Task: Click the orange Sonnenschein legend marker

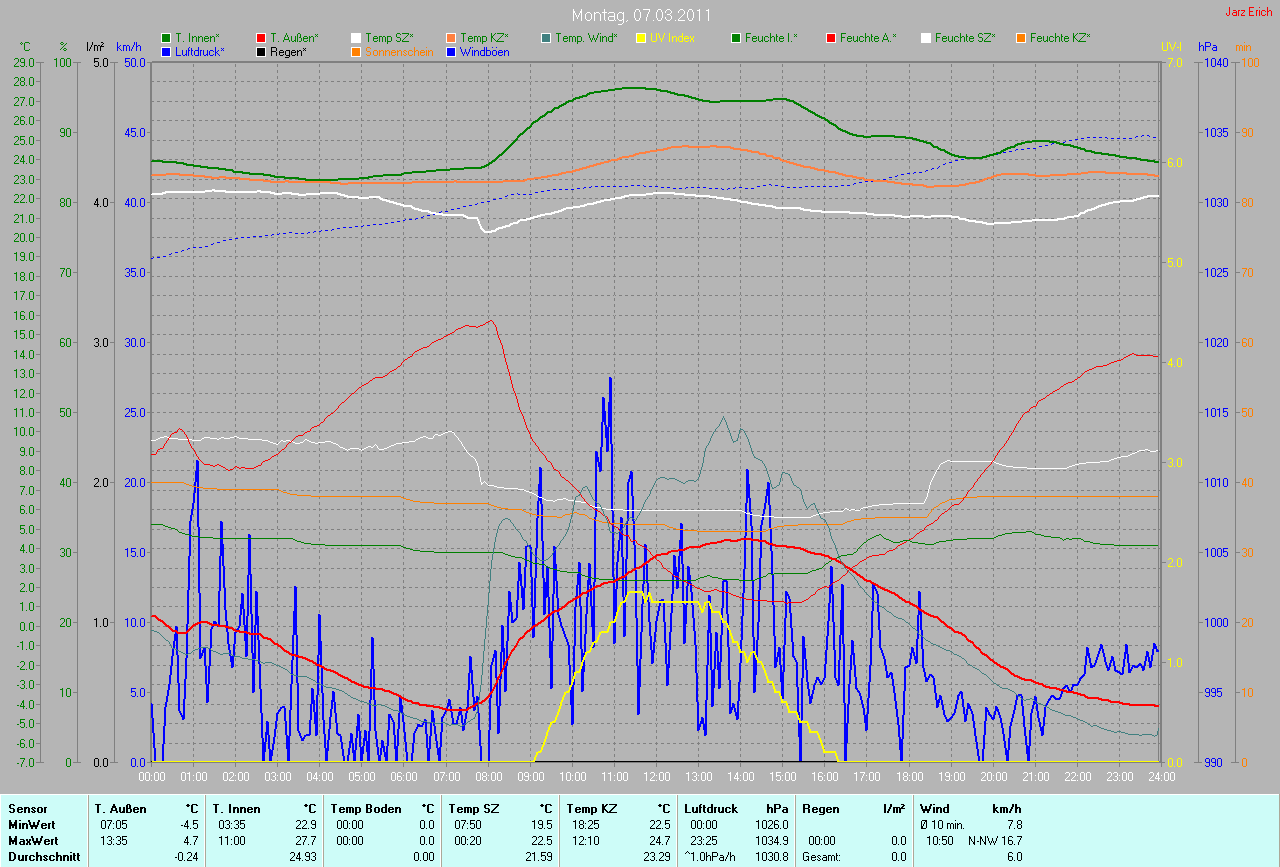Action: [356, 51]
